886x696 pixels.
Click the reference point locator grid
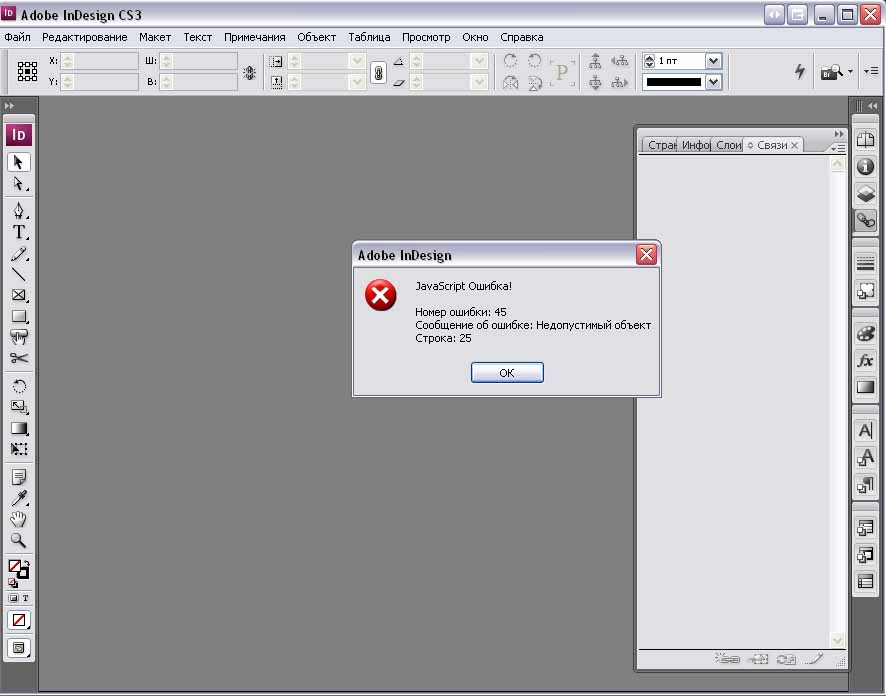(x=27, y=71)
